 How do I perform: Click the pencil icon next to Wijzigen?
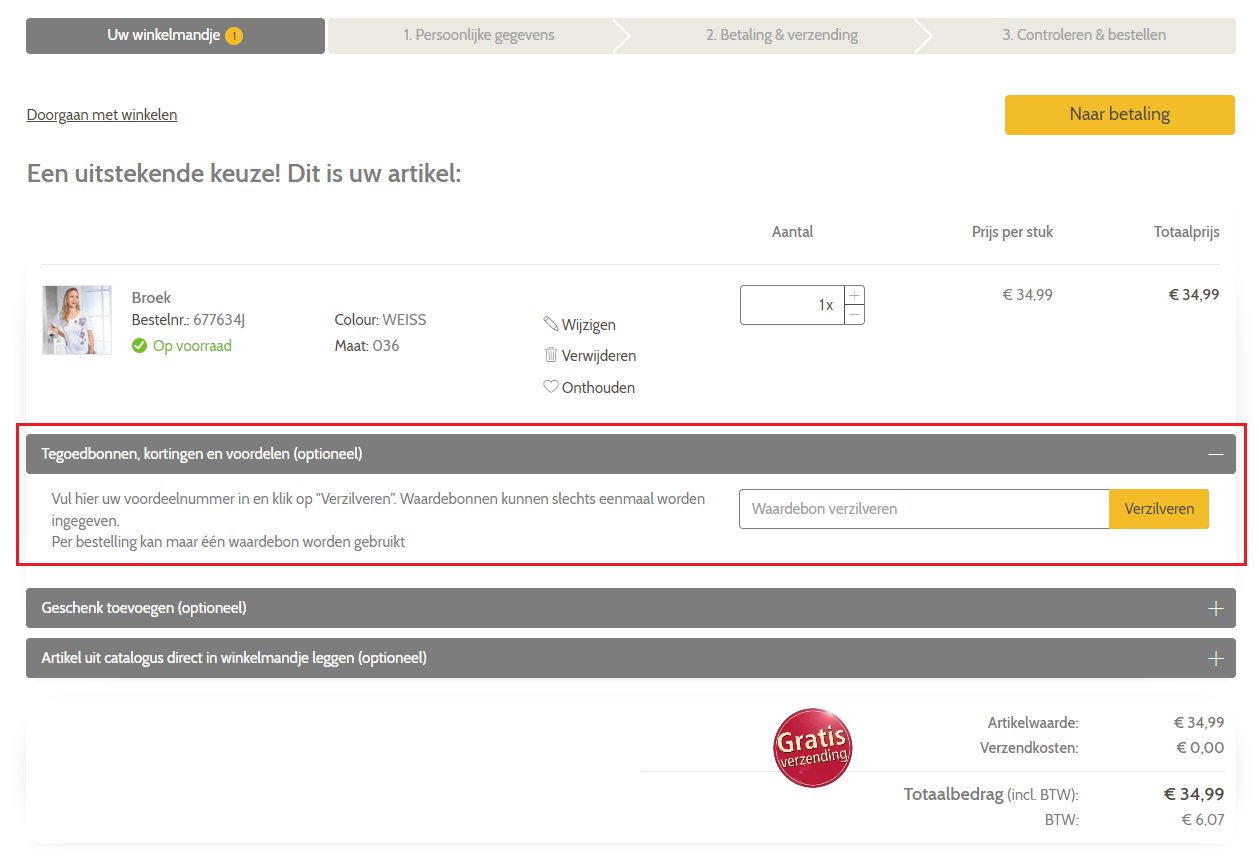550,324
